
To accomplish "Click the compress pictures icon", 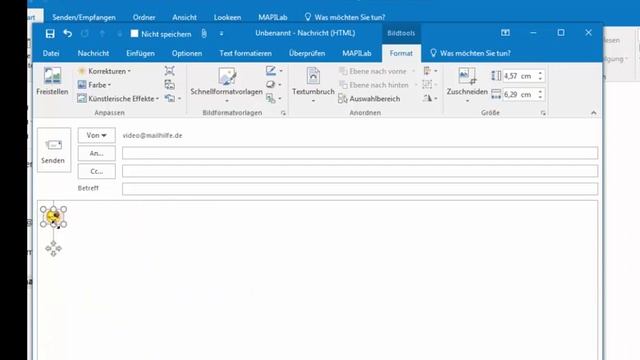I will [169, 71].
